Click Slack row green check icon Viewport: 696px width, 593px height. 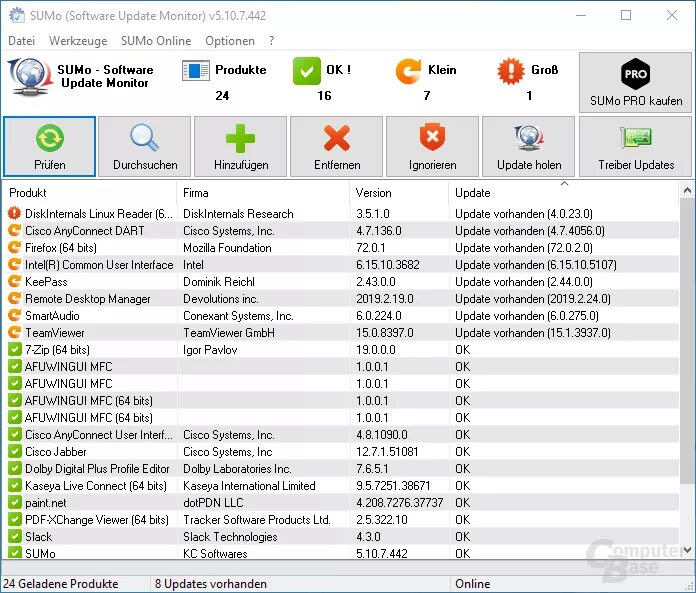(15, 536)
